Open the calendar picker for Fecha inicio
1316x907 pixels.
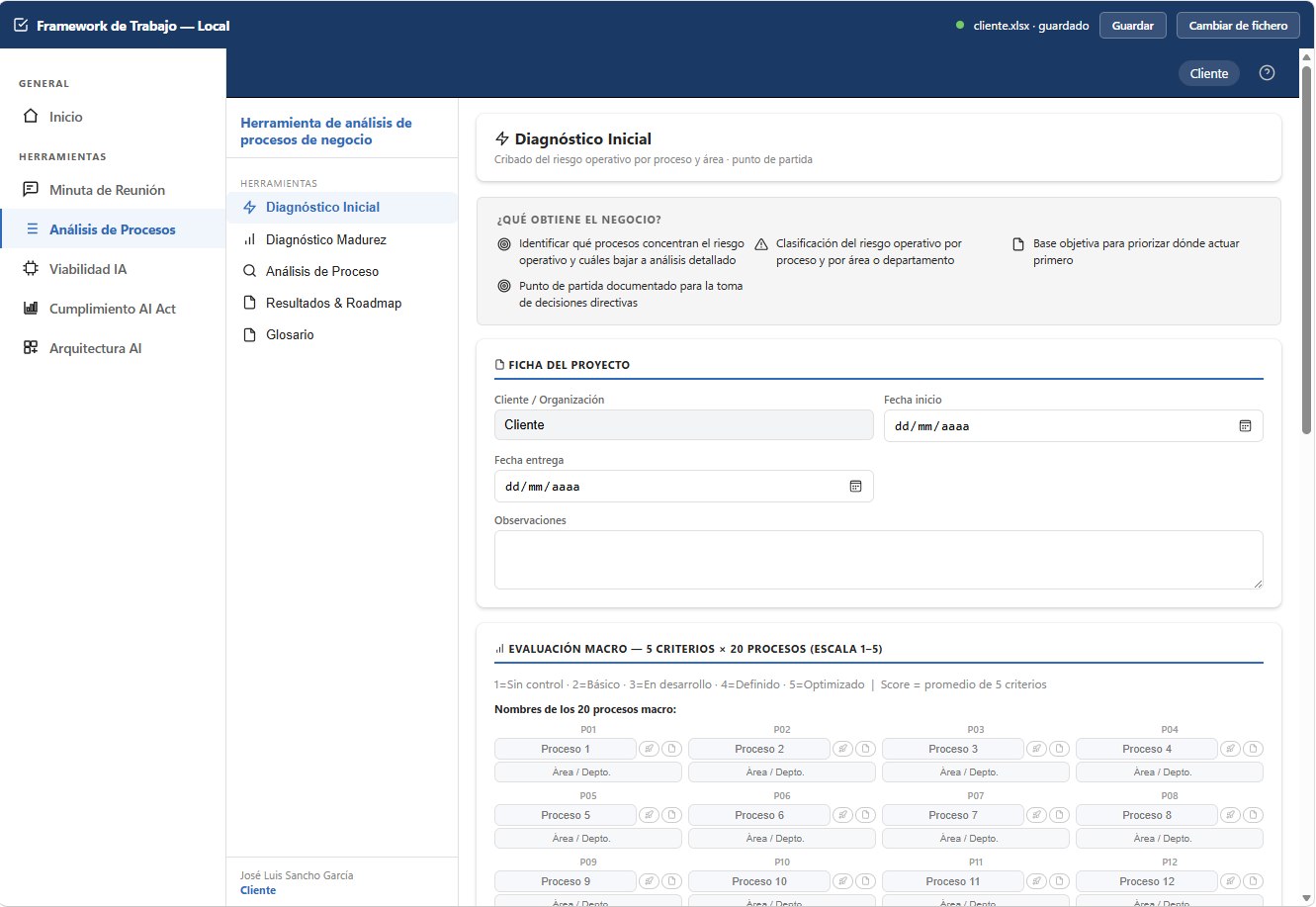point(1245,425)
